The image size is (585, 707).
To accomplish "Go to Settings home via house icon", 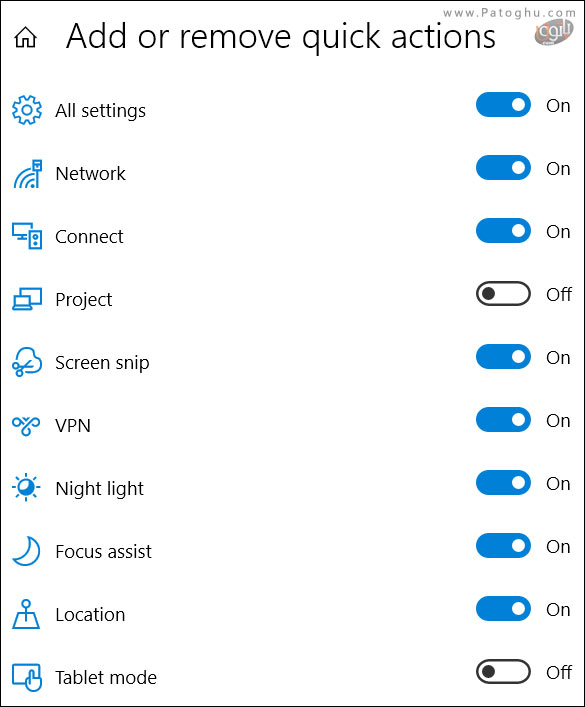I will [x=26, y=37].
